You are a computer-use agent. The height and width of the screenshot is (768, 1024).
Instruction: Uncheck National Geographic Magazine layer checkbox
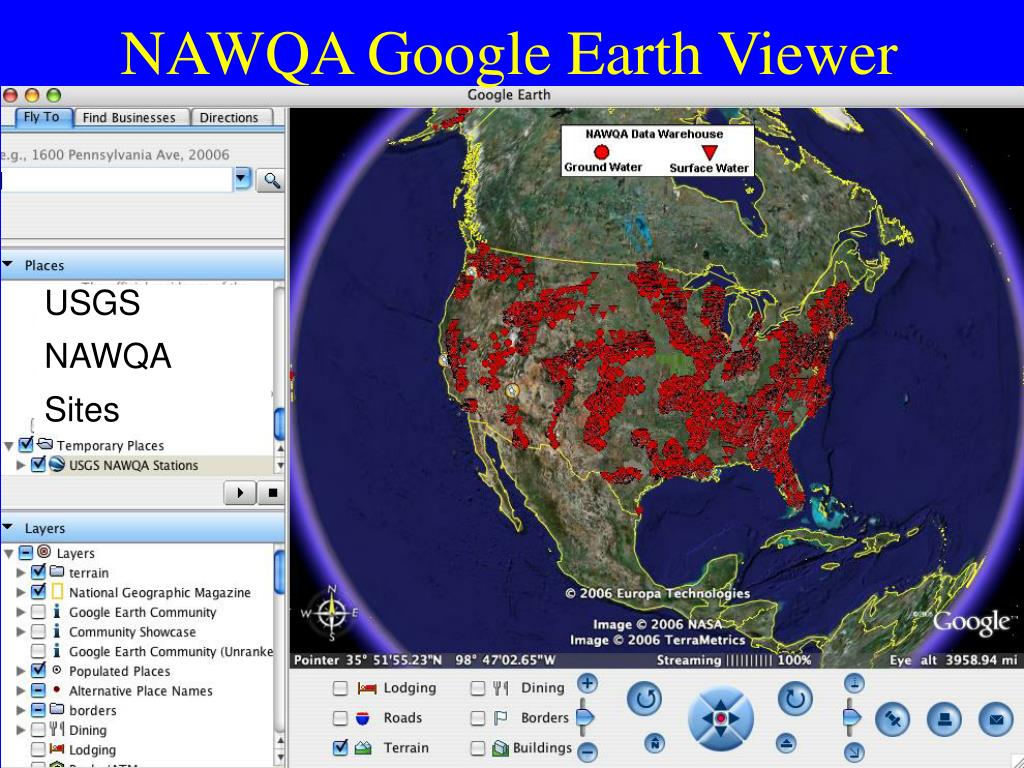[39, 592]
